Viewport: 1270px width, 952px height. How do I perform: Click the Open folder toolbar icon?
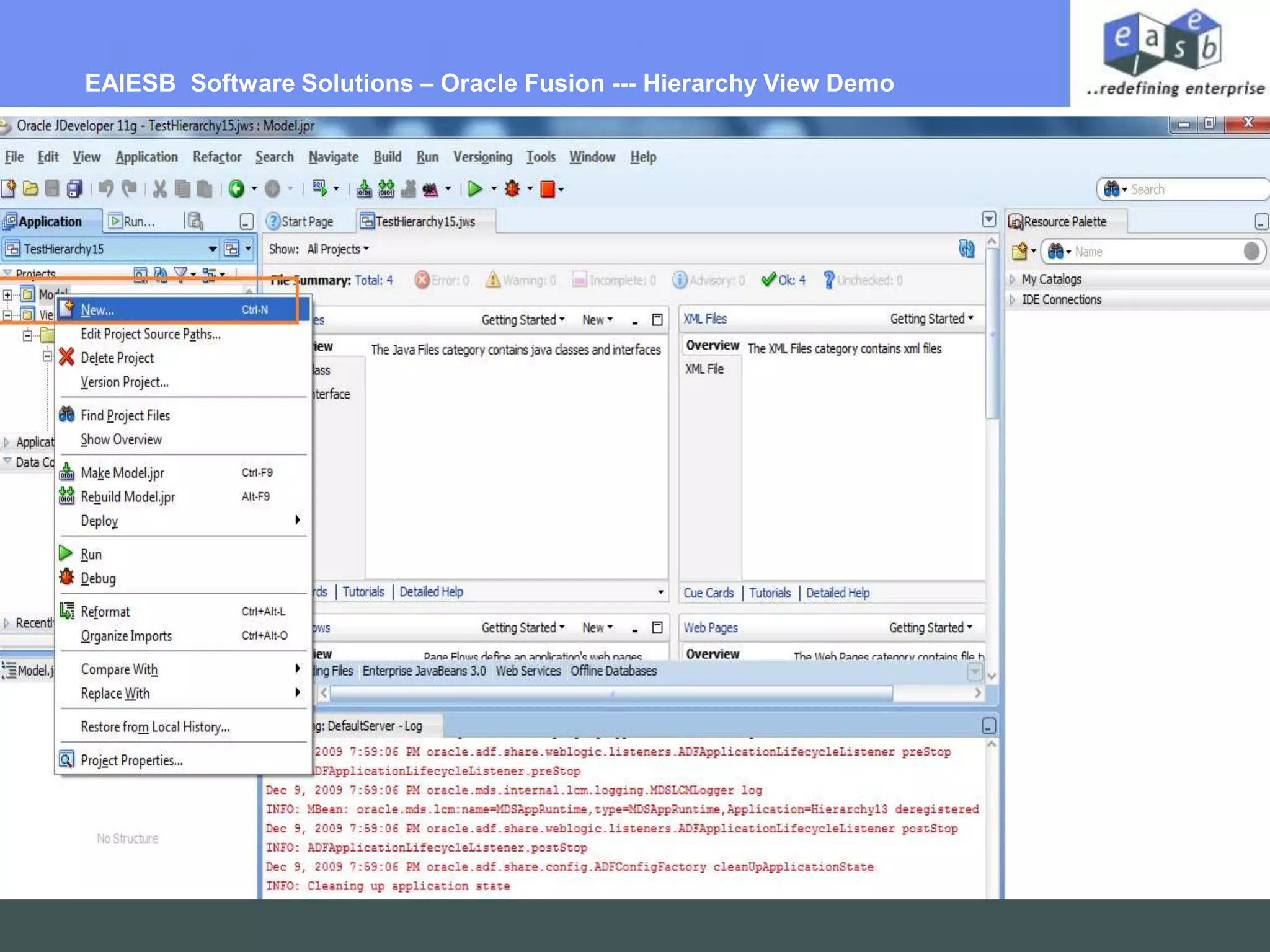pyautogui.click(x=30, y=188)
